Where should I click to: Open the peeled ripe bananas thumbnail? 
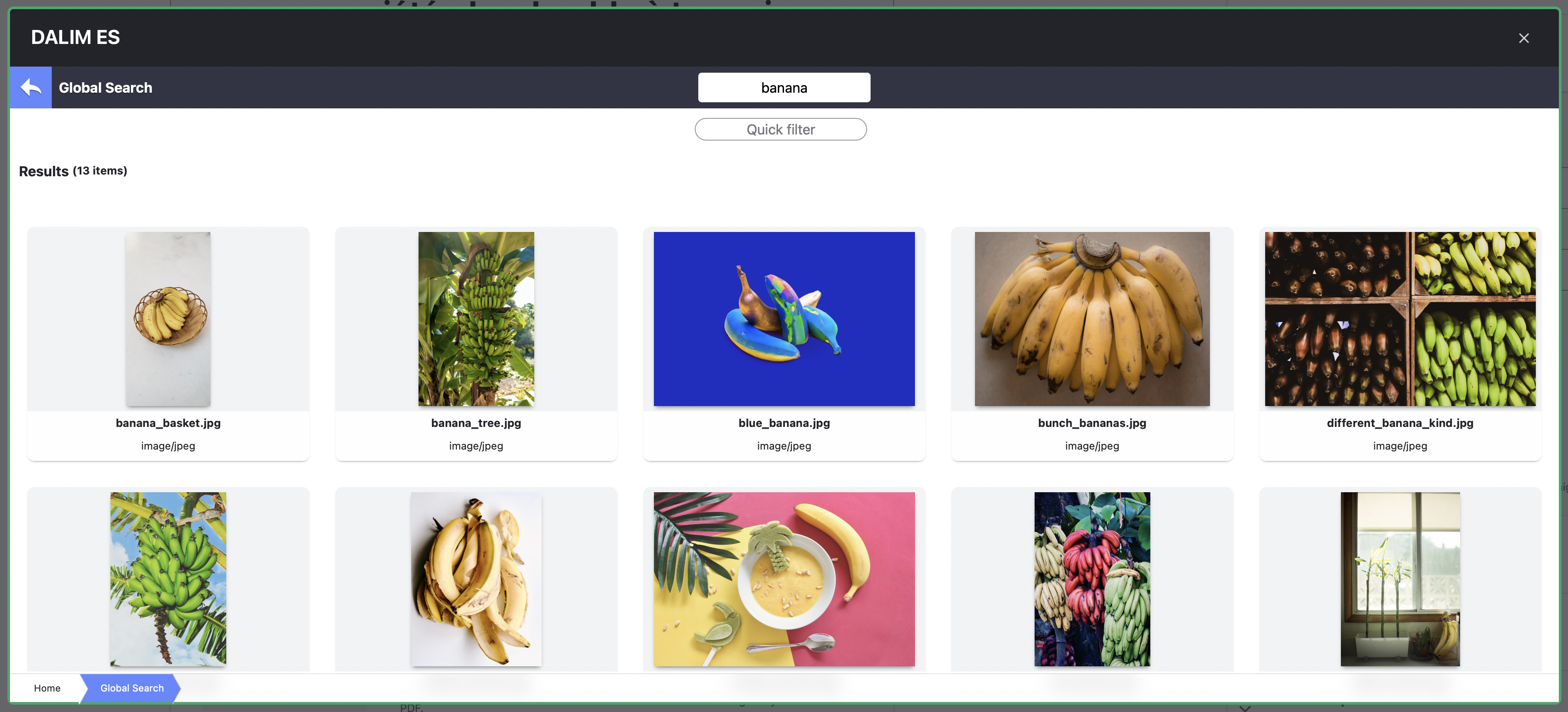pyautogui.click(x=476, y=579)
